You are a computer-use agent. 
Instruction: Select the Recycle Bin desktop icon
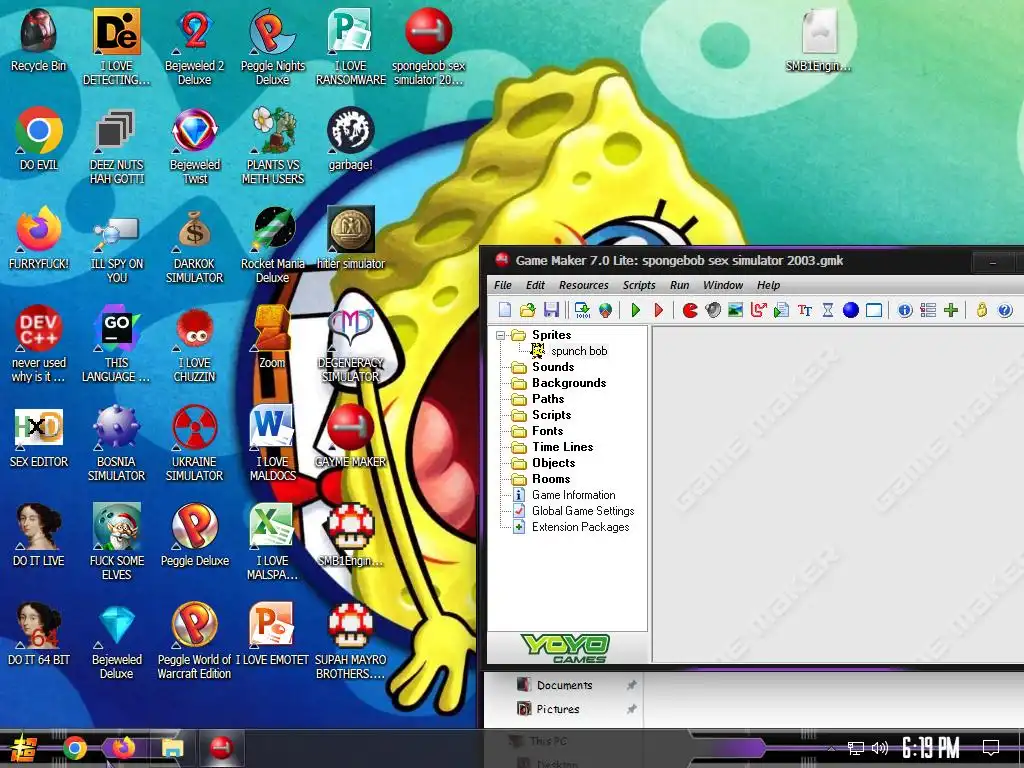39,40
